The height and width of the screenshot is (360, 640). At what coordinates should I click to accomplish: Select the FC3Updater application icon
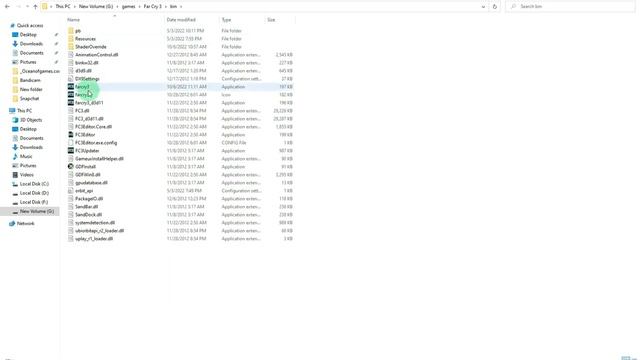[x=71, y=151]
